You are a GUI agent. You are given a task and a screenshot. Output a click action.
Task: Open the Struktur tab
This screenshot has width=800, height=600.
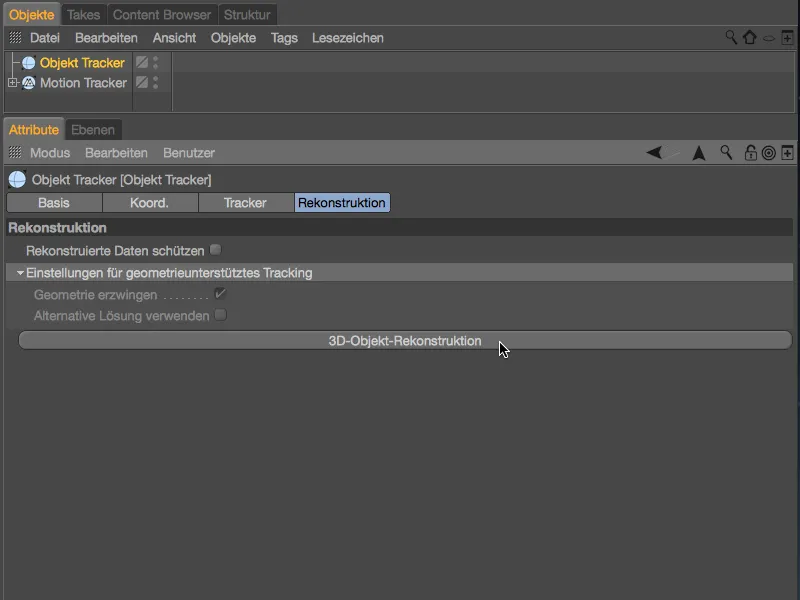pyautogui.click(x=247, y=15)
